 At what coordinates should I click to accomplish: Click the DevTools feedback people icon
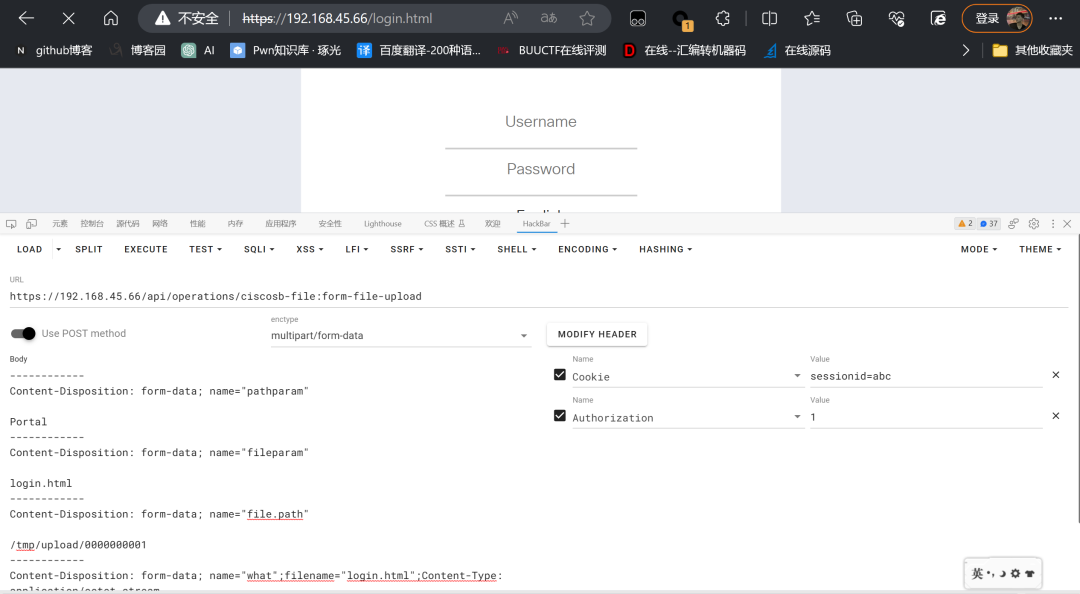(1013, 223)
